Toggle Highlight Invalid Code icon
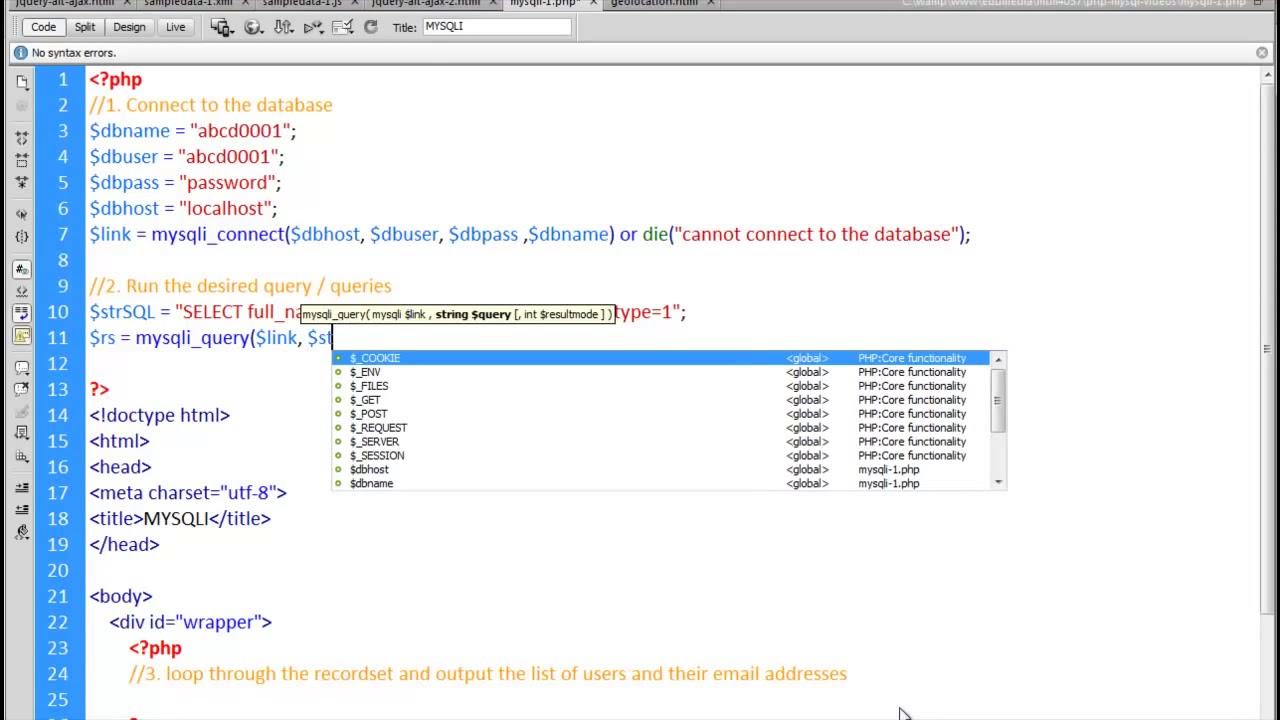Screen dimensions: 1280x720 point(22,291)
